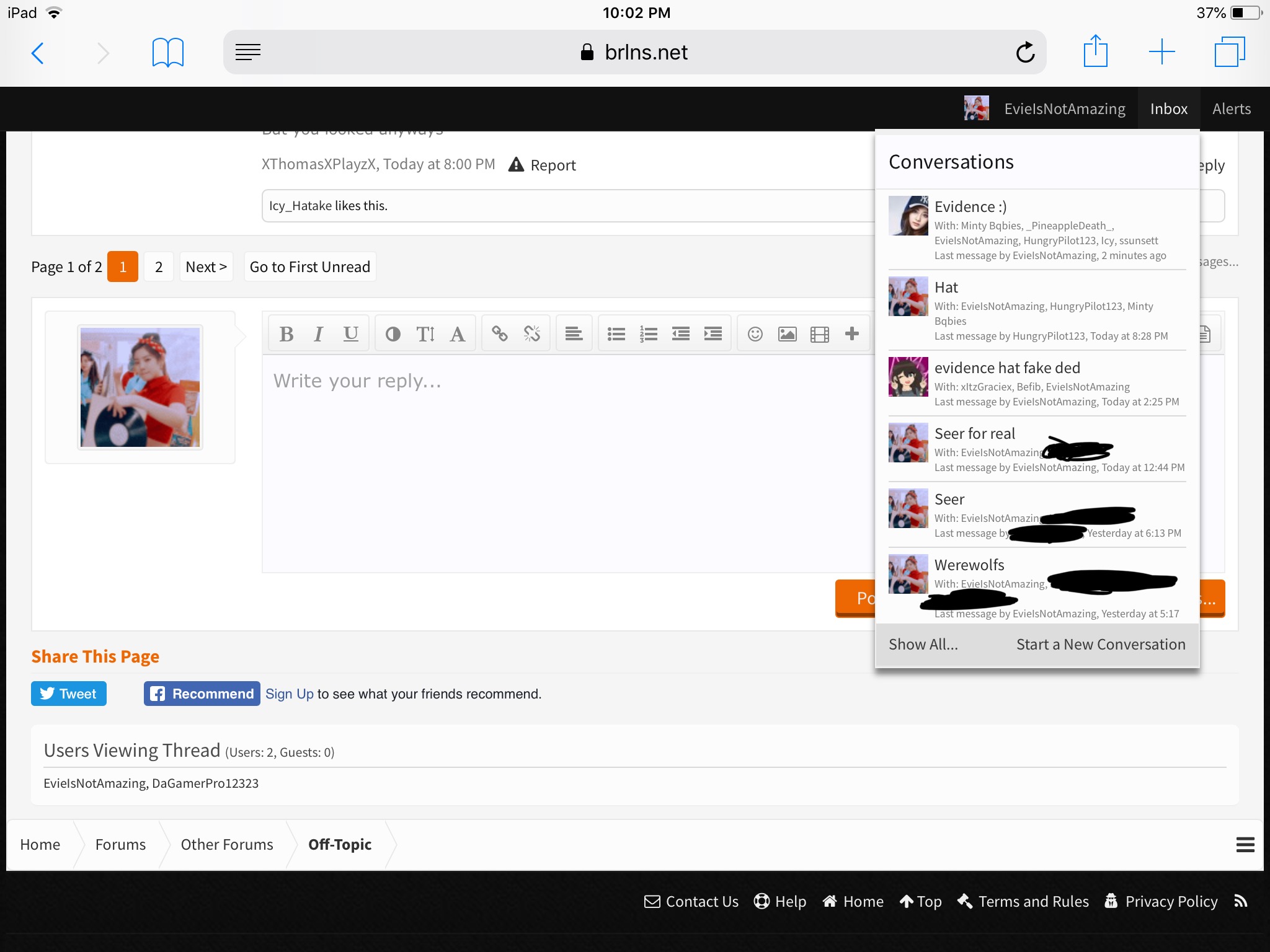Open the Safari bookmarks book icon

pos(167,53)
